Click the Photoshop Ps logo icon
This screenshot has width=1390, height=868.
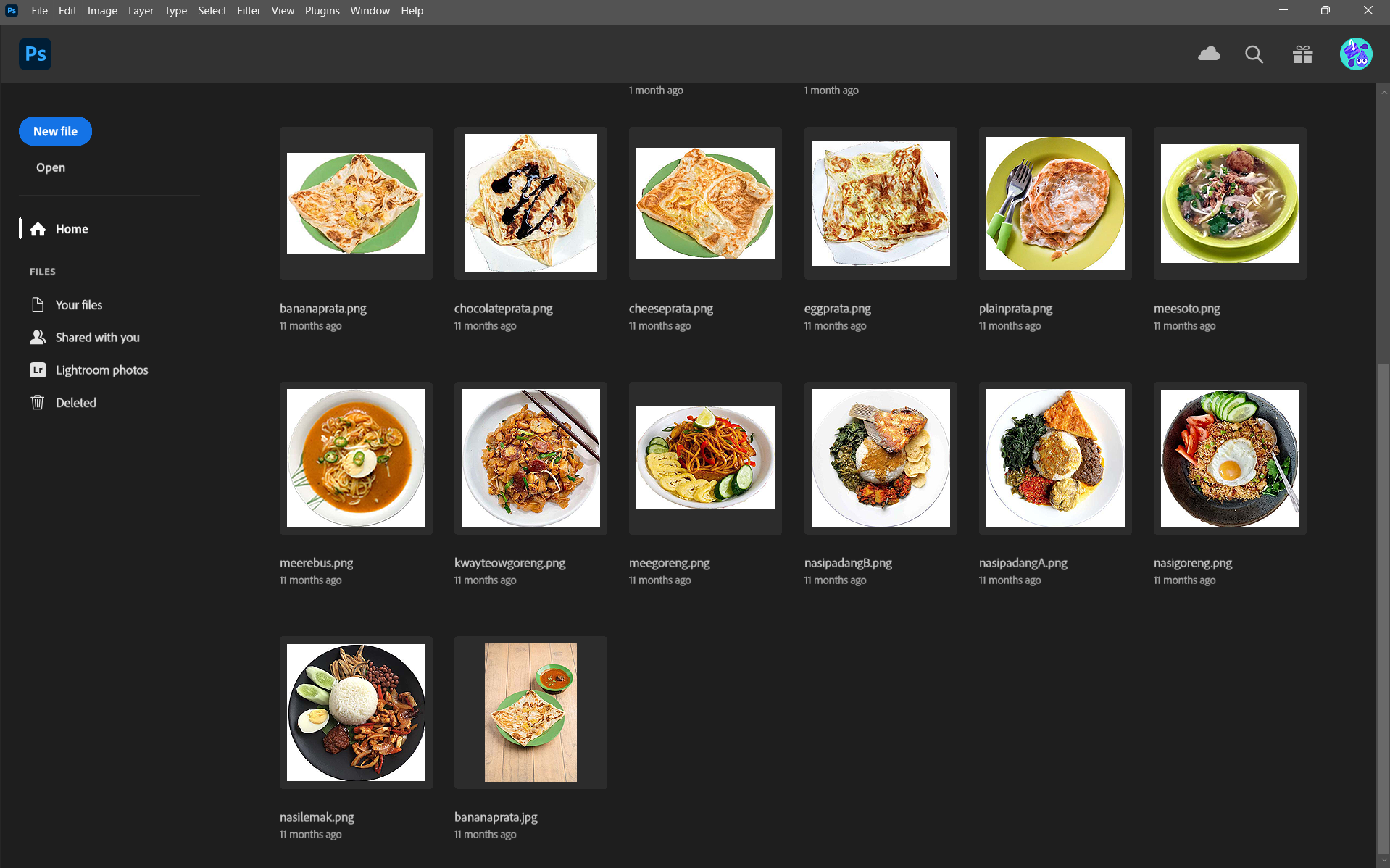[x=35, y=54]
